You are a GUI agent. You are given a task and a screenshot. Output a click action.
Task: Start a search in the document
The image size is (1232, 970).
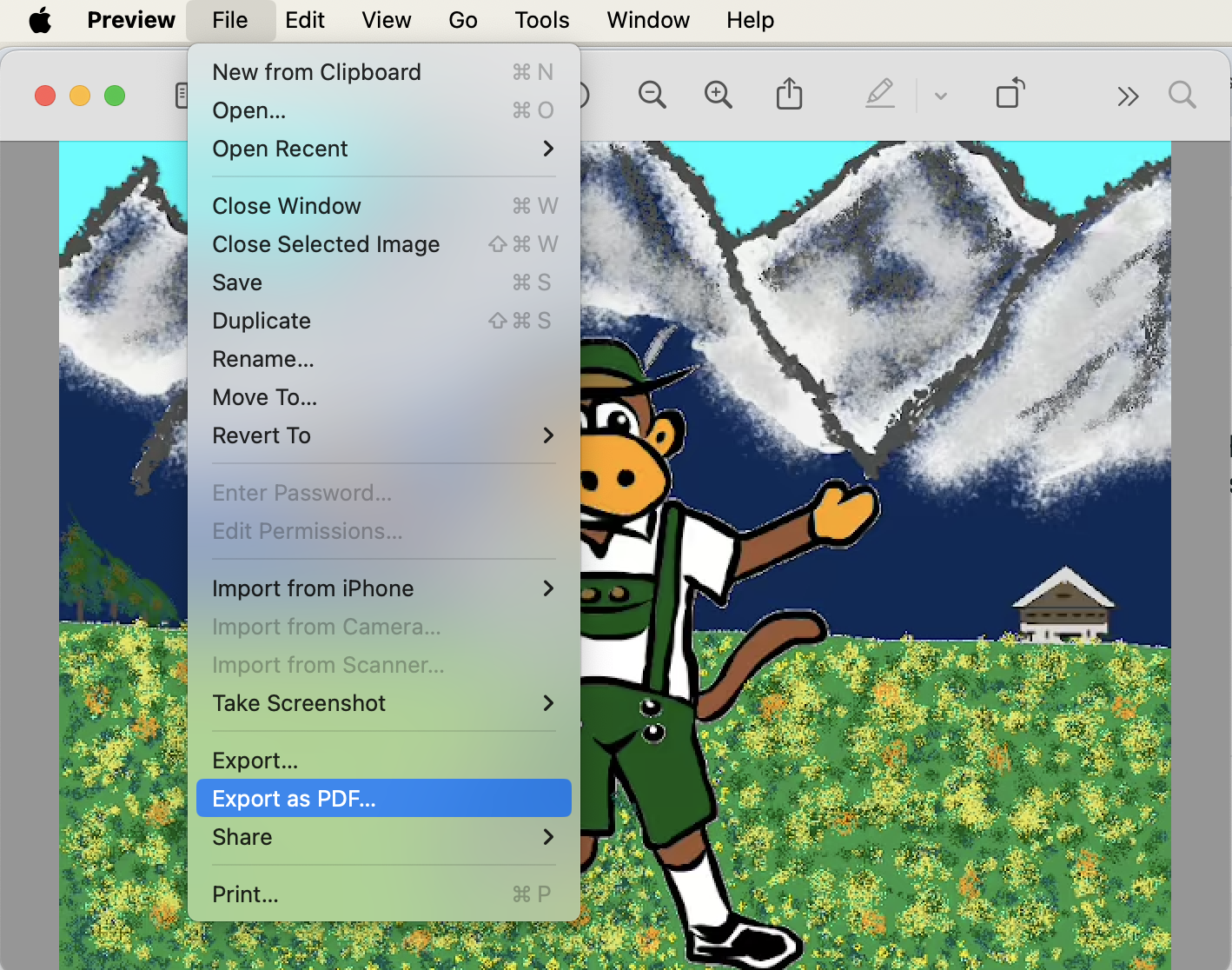[x=1182, y=95]
